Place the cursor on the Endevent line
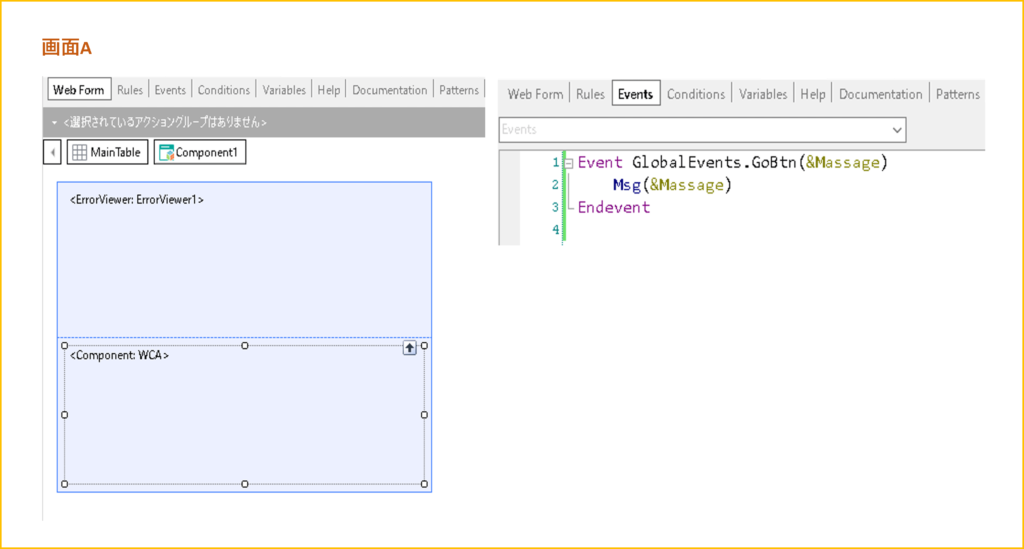 614,208
